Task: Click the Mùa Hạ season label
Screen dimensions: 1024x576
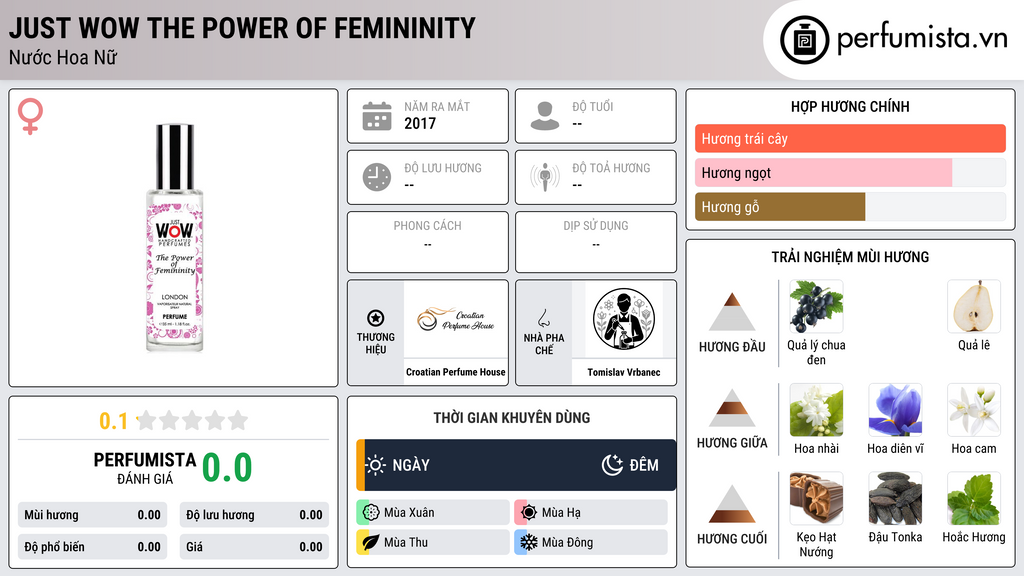Action: 561,513
